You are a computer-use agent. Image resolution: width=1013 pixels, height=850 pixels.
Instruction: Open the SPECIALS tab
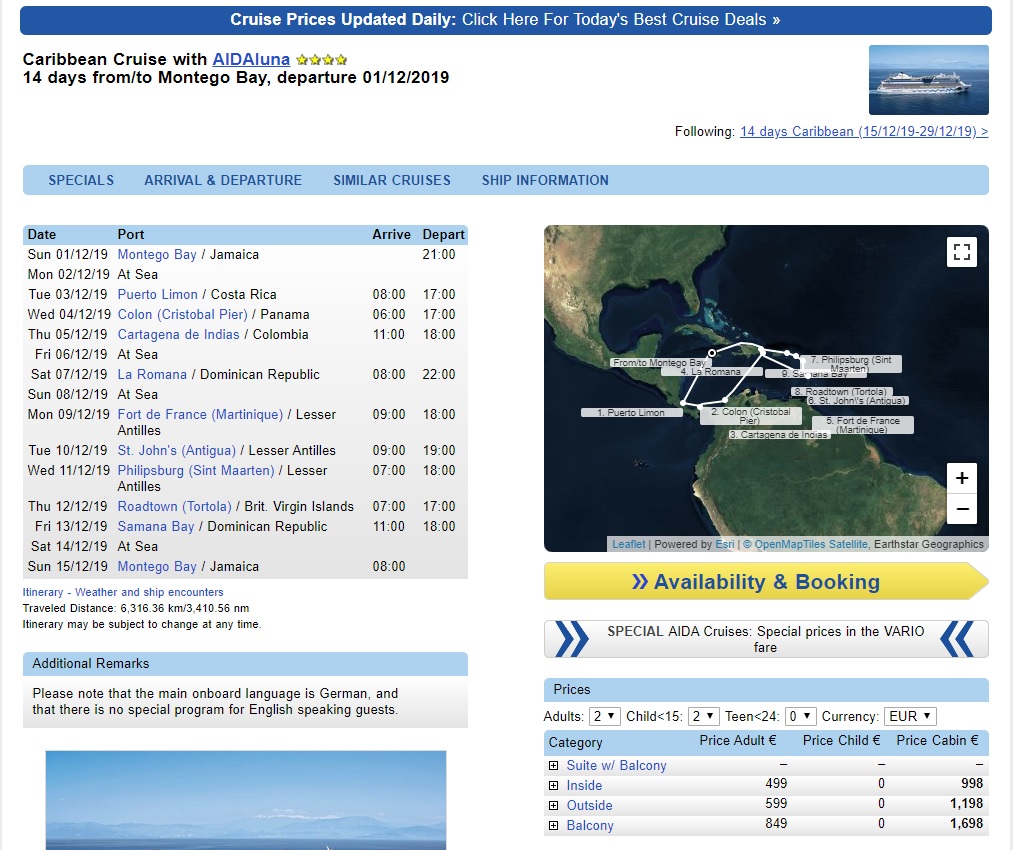coord(81,180)
